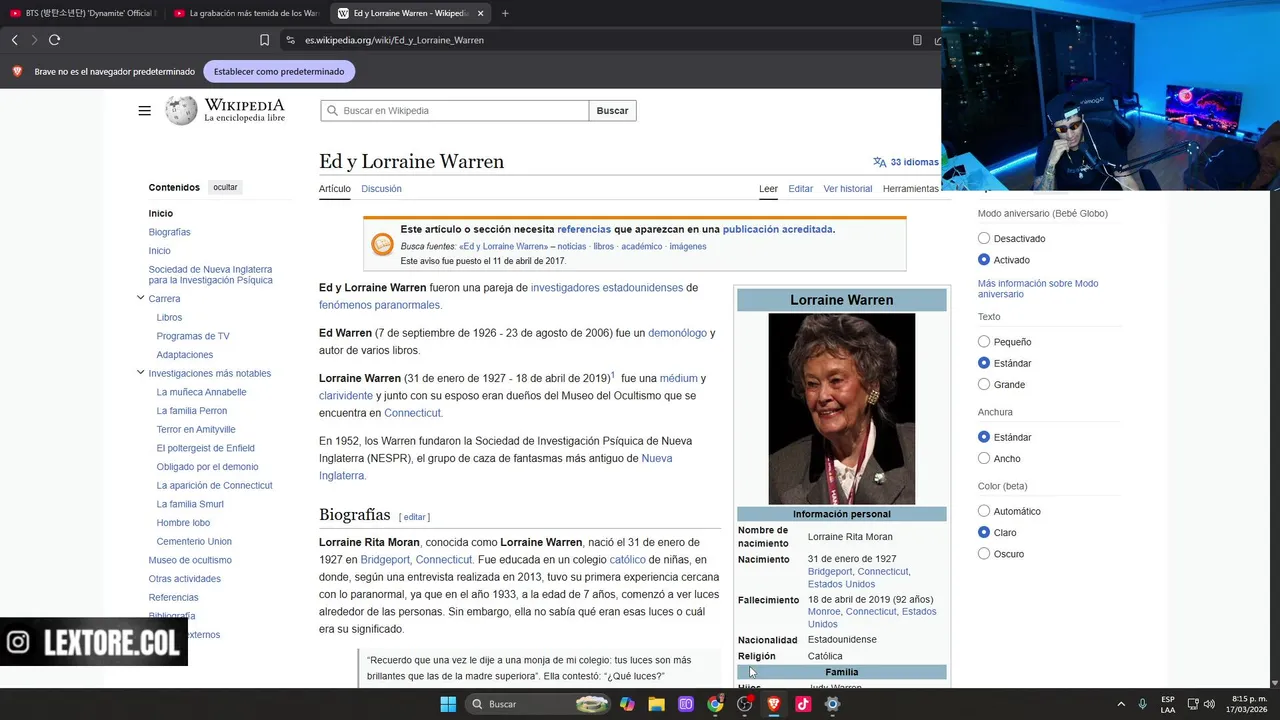The image size is (1280, 720).
Task: Jump to La muñeca Annabelle in contents
Action: pos(201,392)
